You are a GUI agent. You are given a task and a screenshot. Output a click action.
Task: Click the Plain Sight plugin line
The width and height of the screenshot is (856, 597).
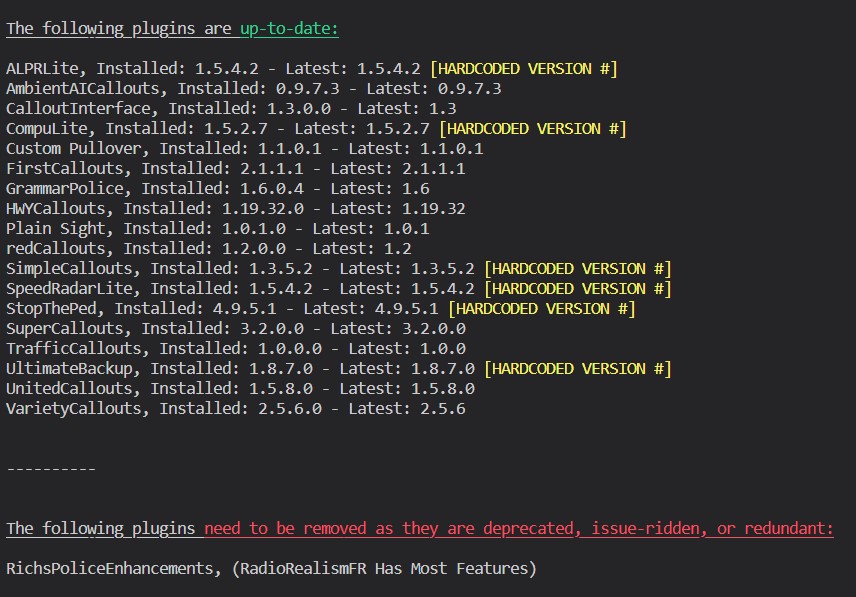coord(217,229)
